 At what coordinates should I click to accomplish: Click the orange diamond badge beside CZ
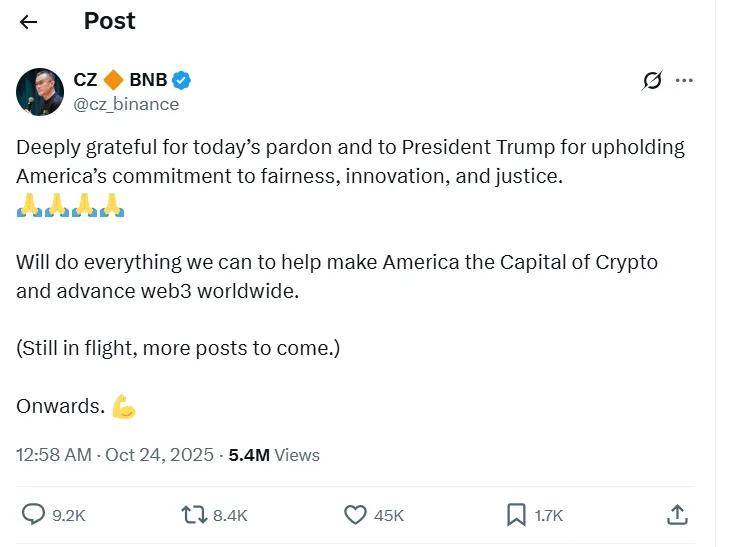(114, 80)
